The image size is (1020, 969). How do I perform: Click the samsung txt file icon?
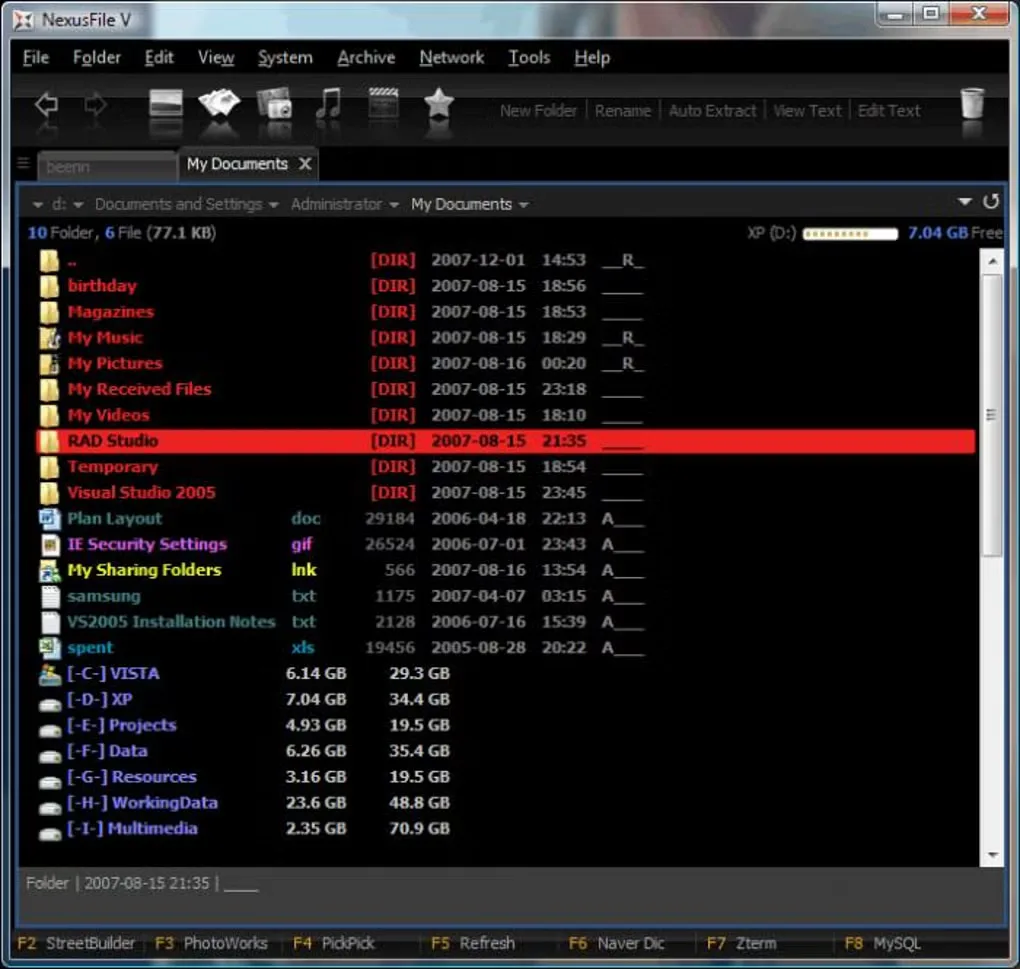pyautogui.click(x=50, y=596)
